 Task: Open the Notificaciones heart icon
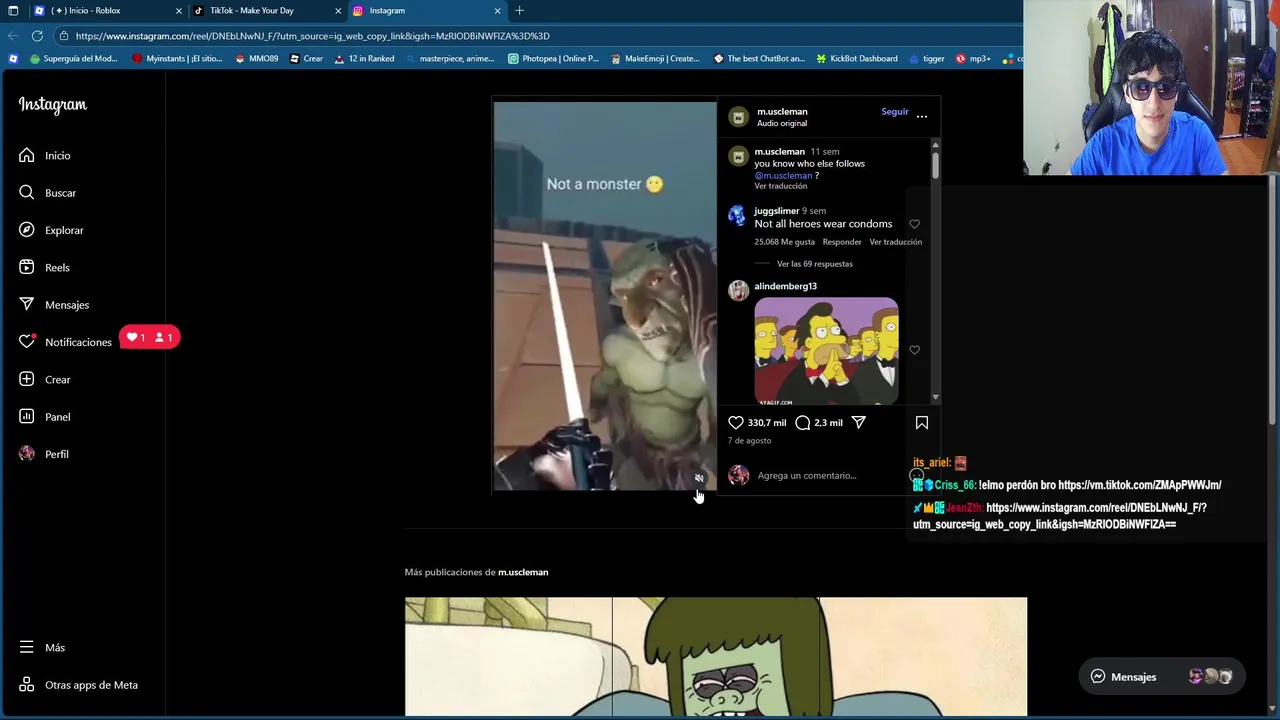point(27,342)
